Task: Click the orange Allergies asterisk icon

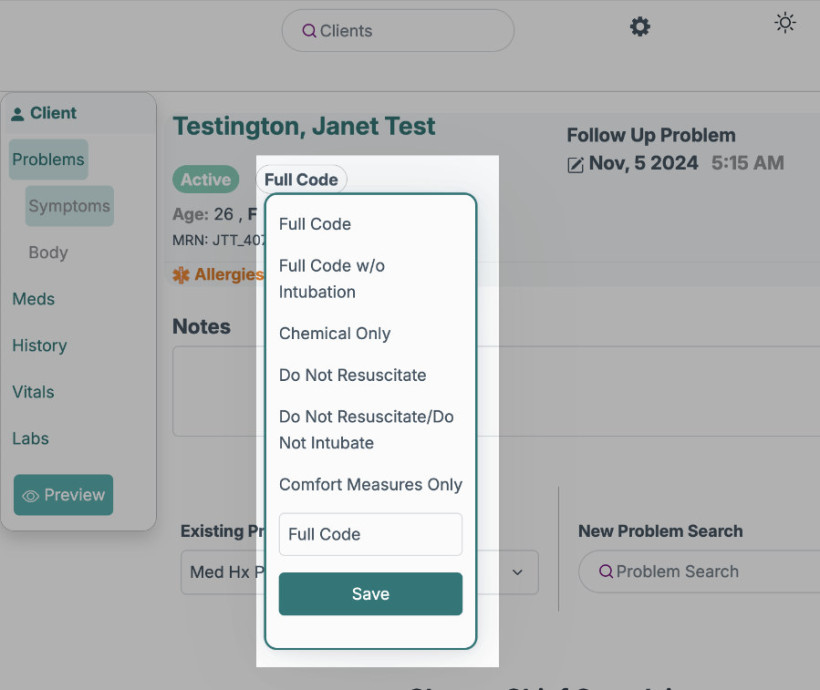Action: click(x=181, y=275)
